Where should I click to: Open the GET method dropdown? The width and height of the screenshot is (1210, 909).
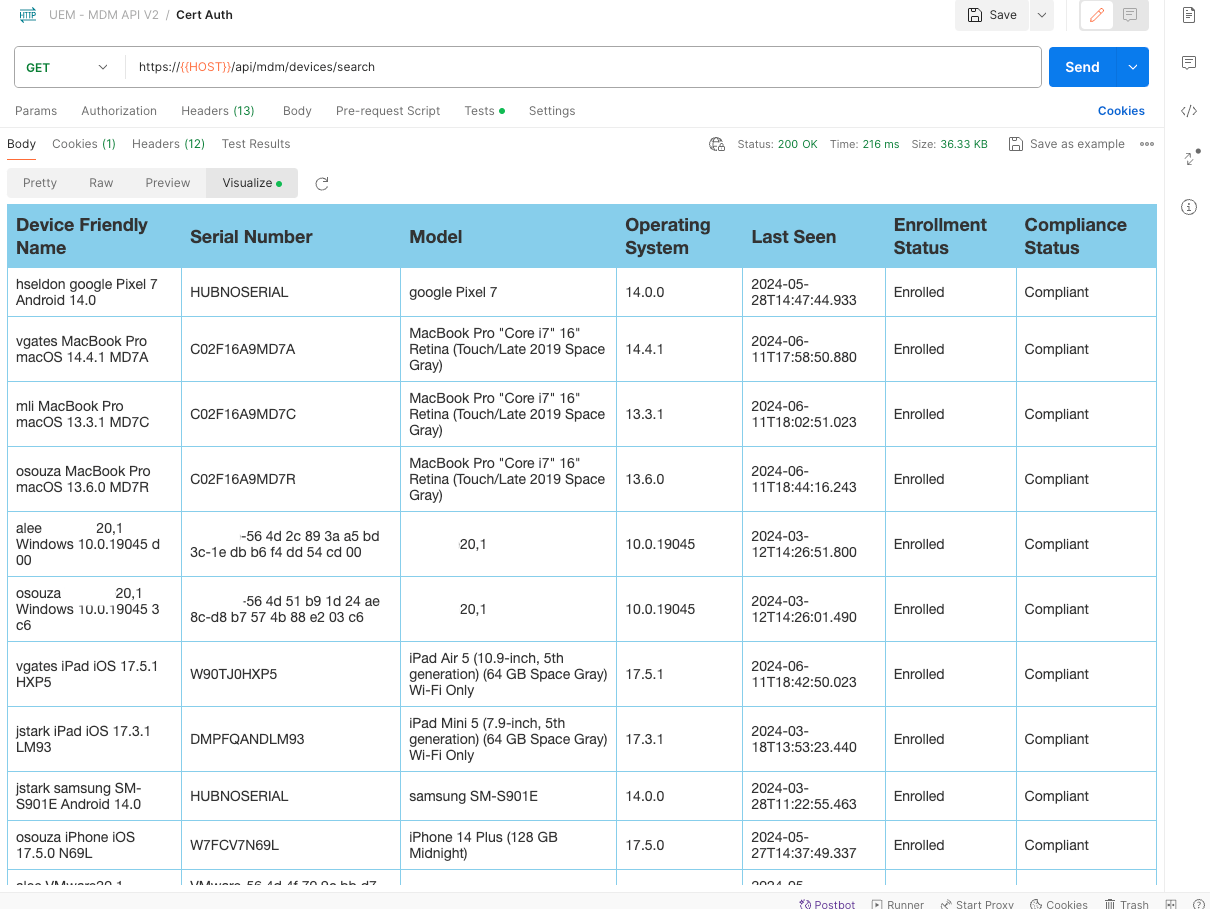pos(67,67)
